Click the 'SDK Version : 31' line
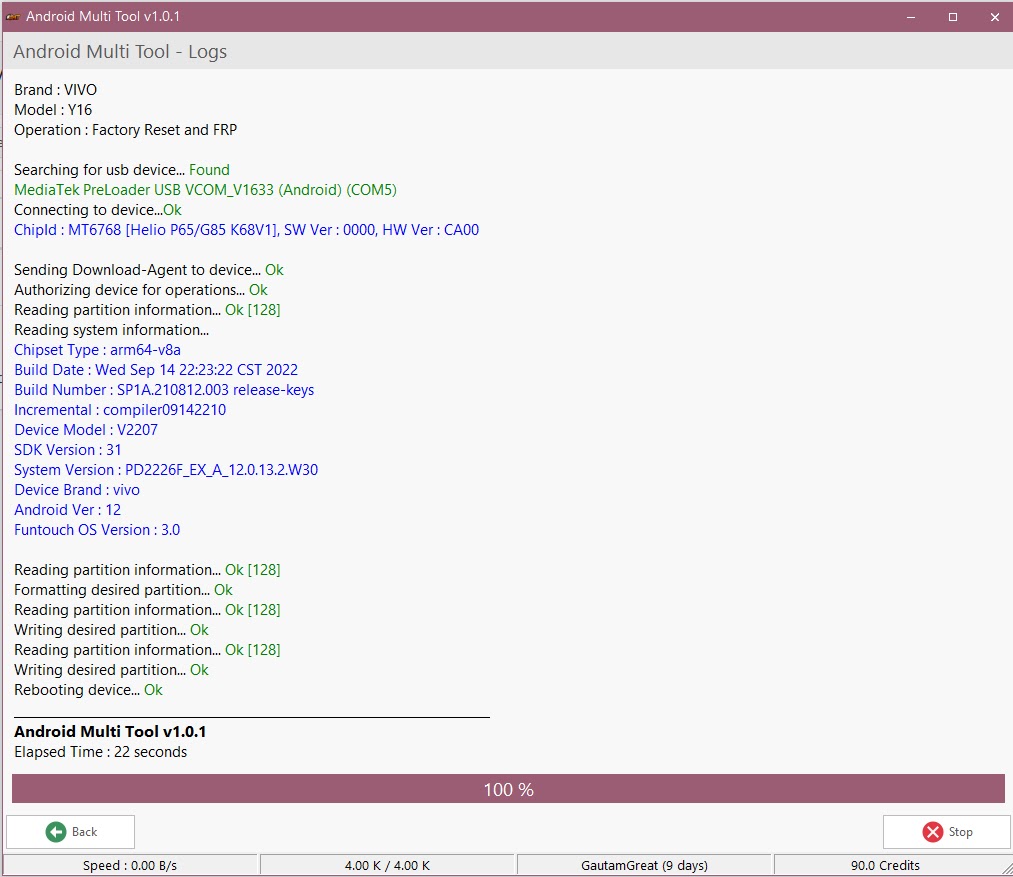 (67, 450)
